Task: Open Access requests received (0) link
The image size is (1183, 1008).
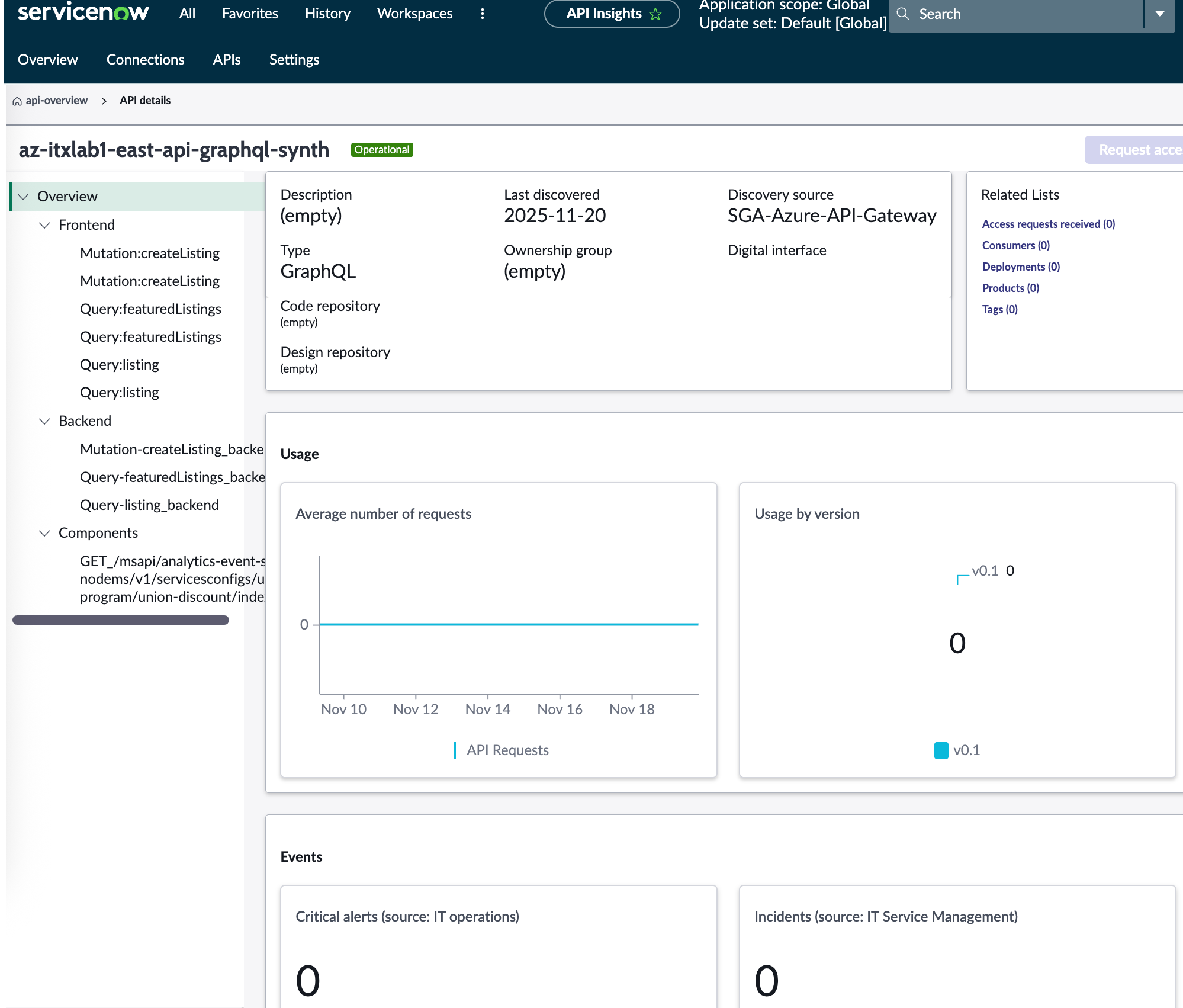Action: click(1048, 224)
